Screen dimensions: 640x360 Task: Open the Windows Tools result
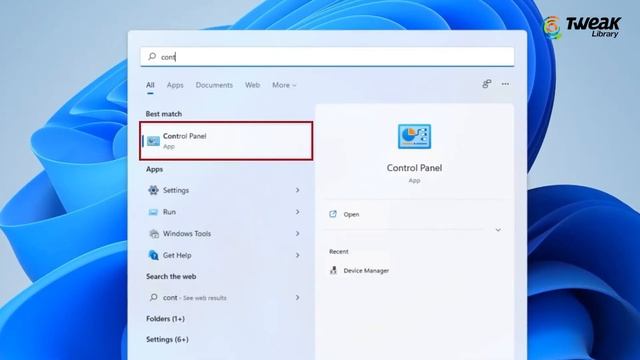click(224, 233)
